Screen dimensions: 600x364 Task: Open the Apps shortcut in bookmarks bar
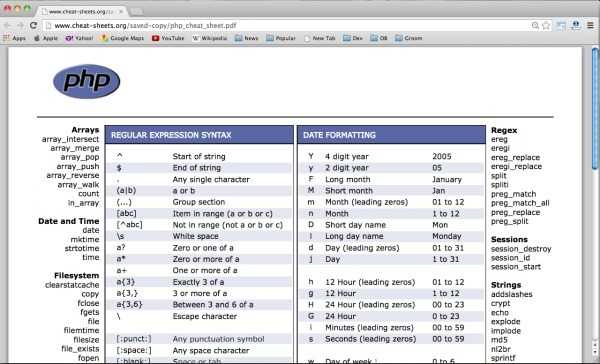coord(15,38)
